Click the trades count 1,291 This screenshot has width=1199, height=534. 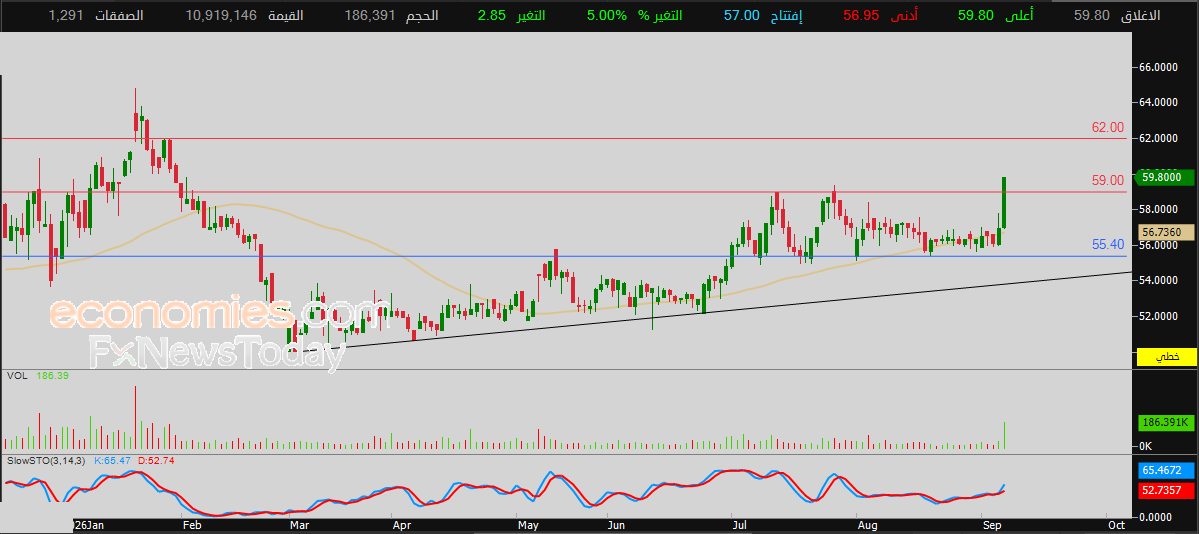[65, 15]
